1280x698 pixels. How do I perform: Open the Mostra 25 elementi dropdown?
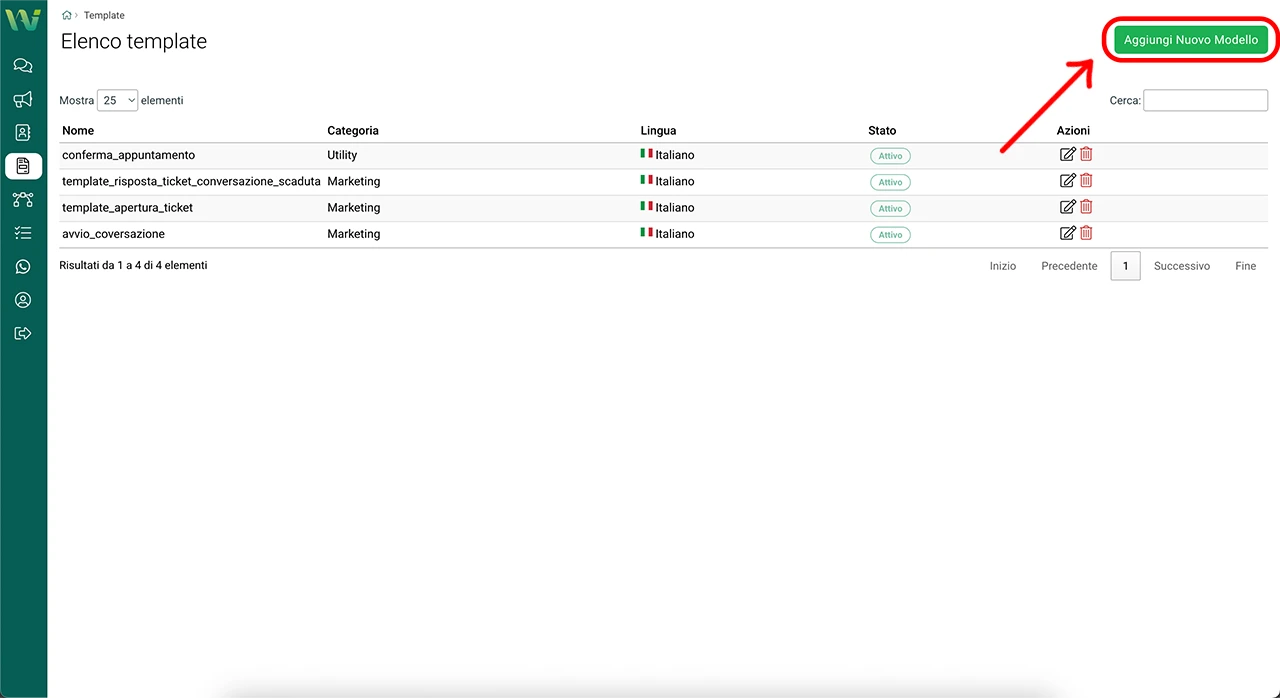[x=117, y=100]
